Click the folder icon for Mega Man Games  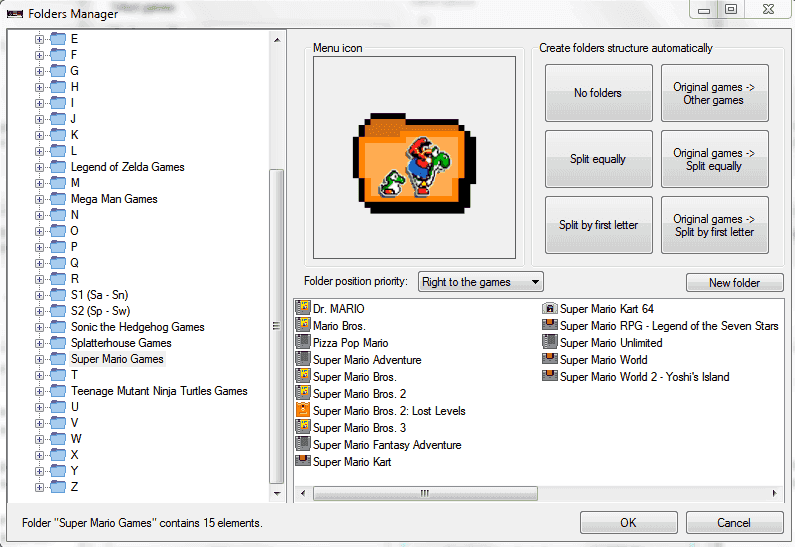click(58, 199)
